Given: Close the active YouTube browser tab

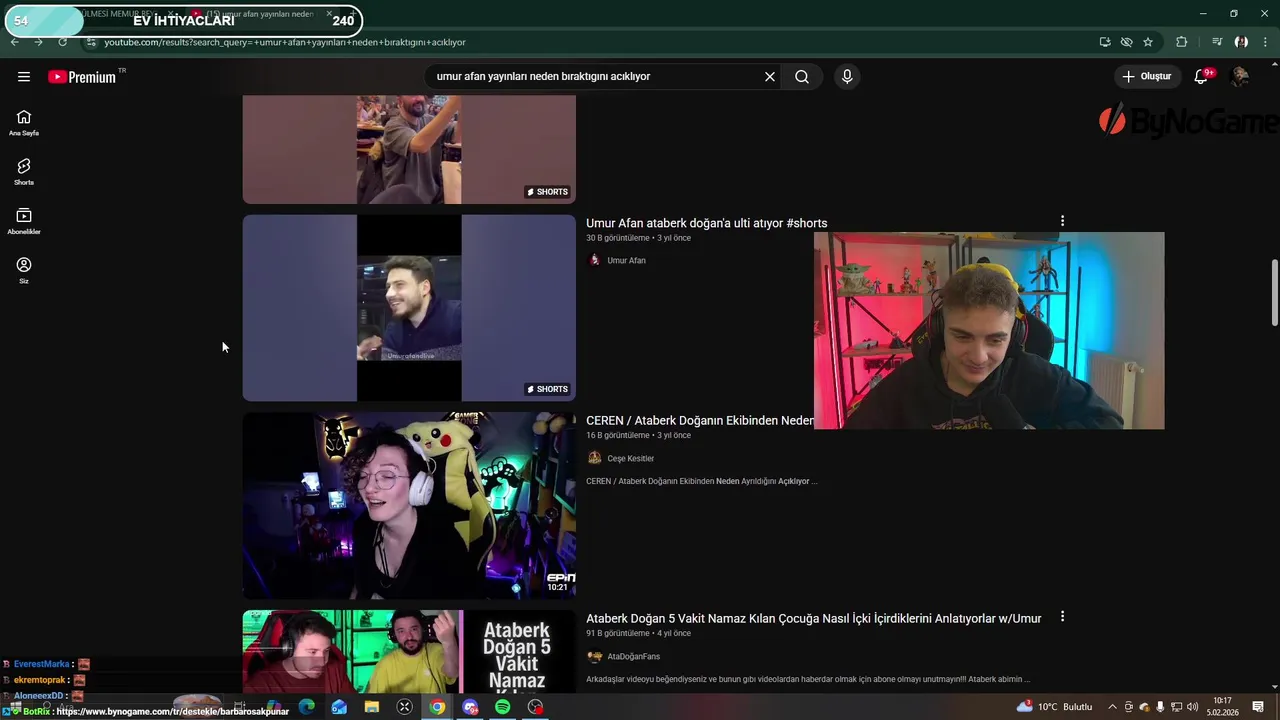Looking at the screenshot, I should (329, 14).
